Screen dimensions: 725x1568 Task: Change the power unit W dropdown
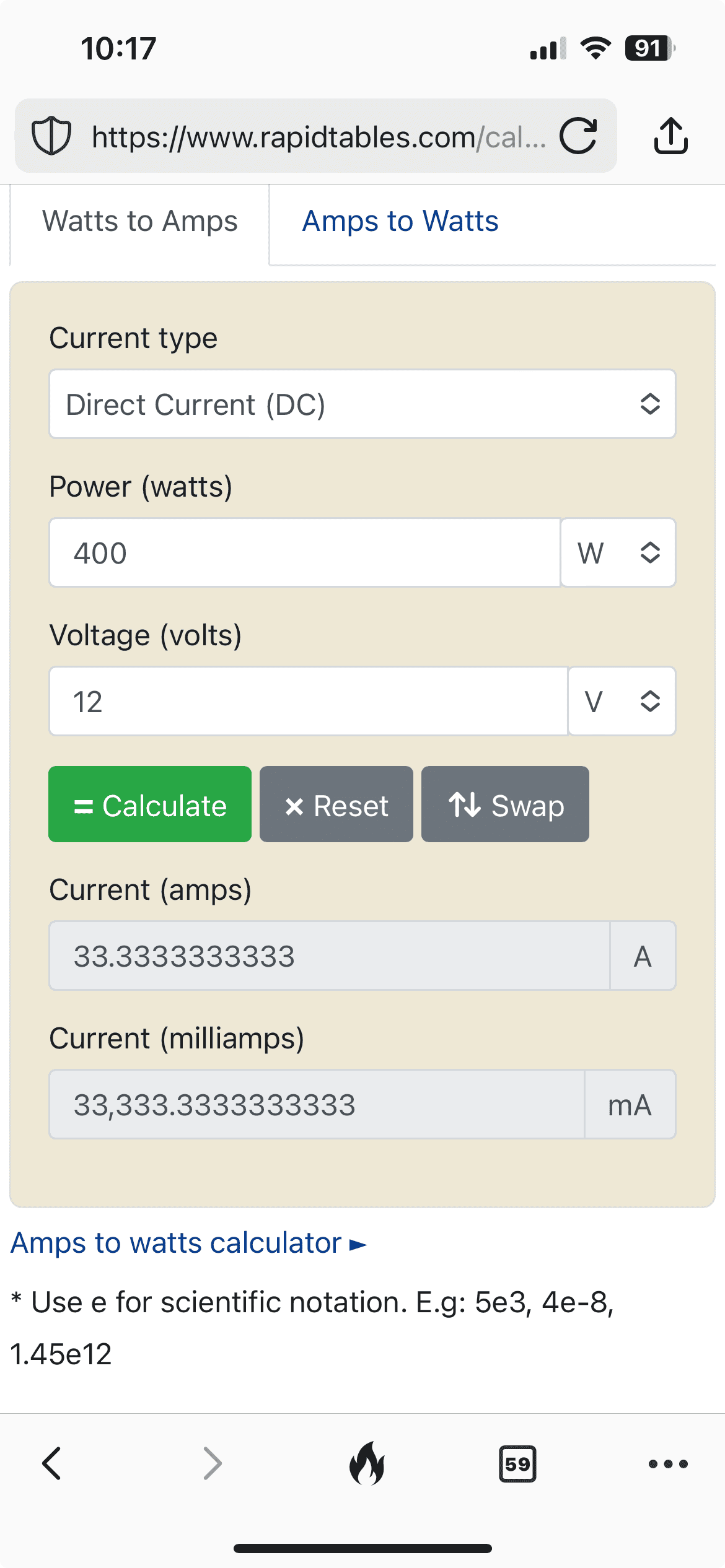[x=618, y=552]
